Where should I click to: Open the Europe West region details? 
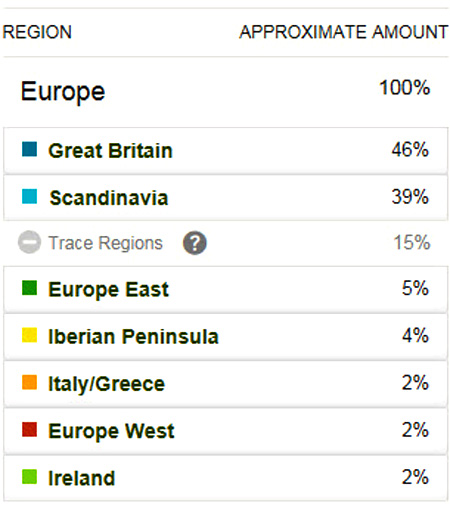point(225,431)
